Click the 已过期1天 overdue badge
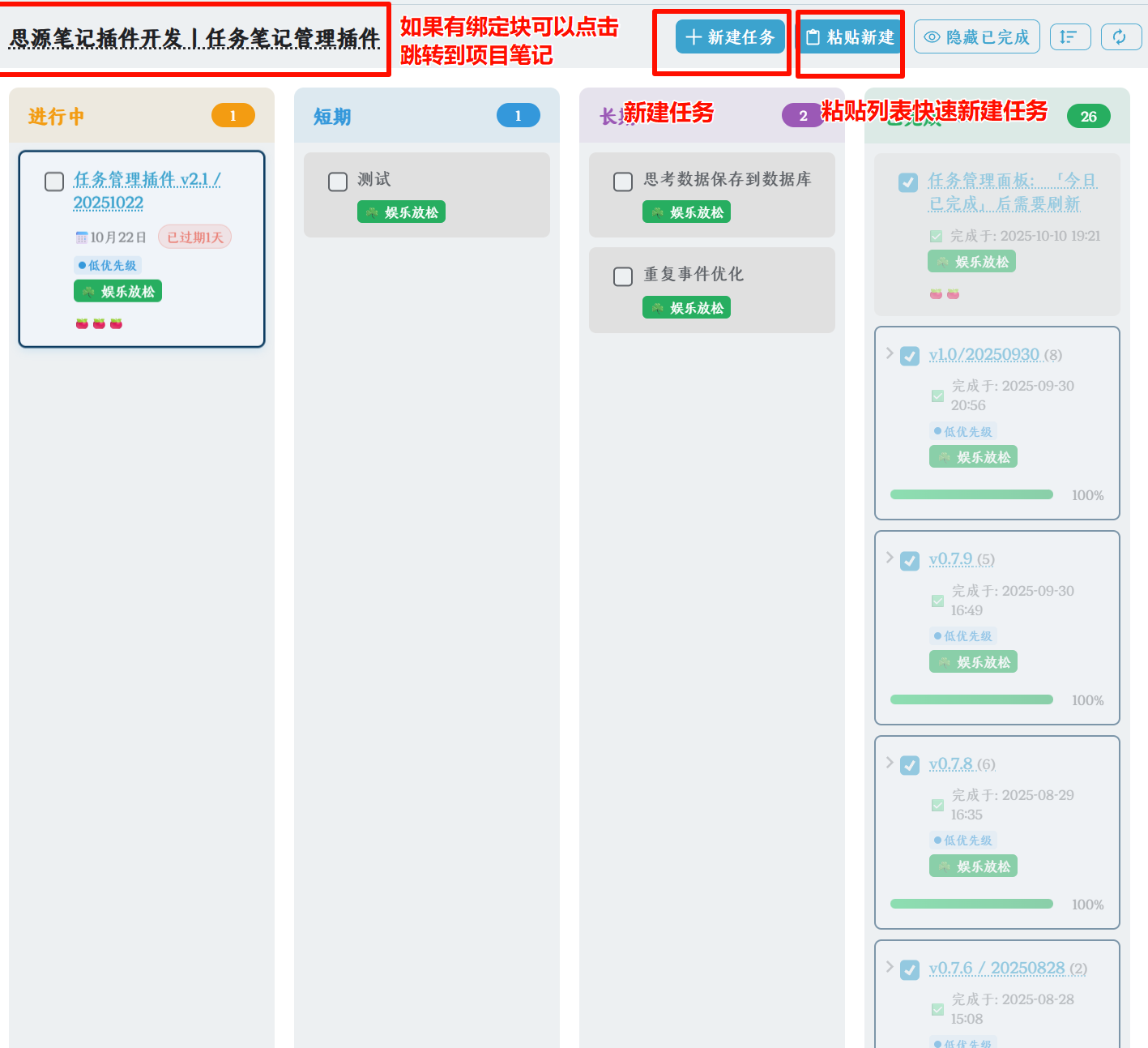 pos(194,237)
